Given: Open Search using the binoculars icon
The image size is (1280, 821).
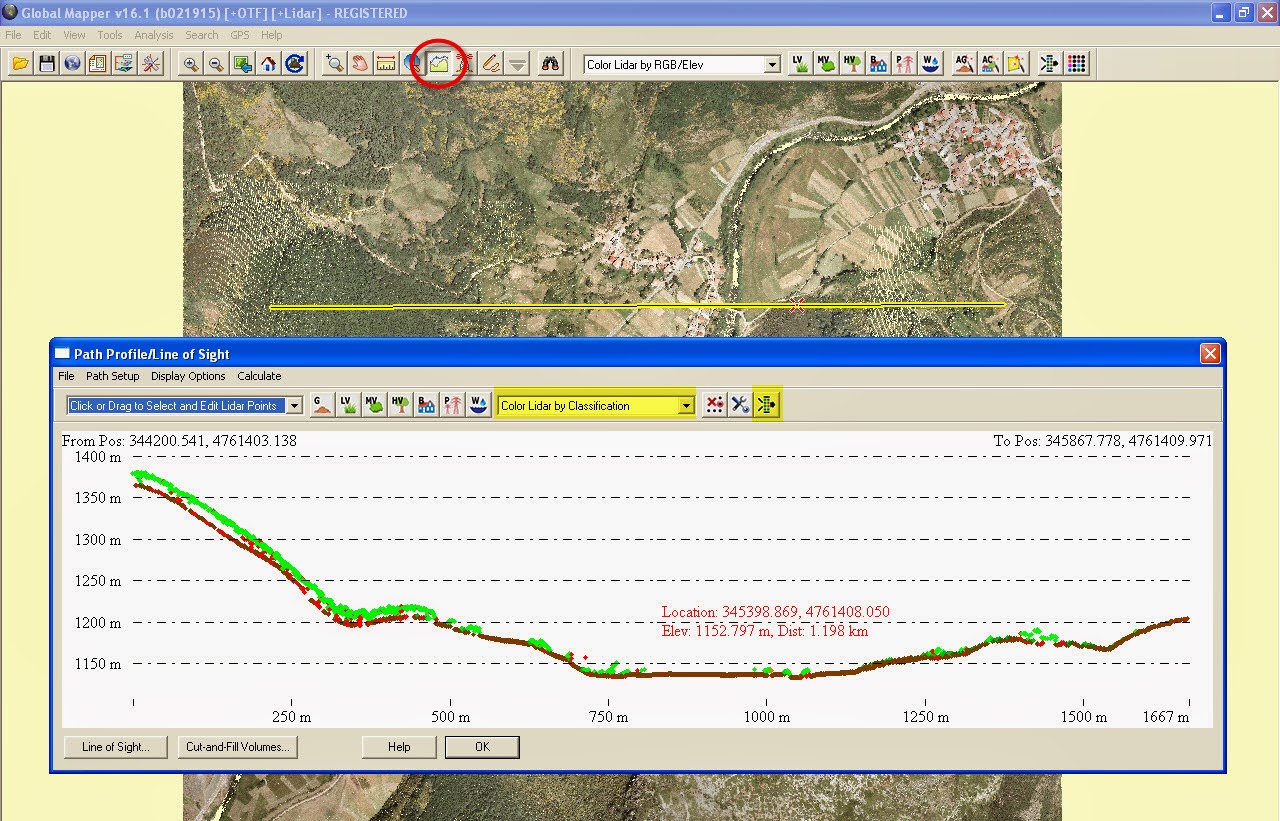Looking at the screenshot, I should coord(550,62).
